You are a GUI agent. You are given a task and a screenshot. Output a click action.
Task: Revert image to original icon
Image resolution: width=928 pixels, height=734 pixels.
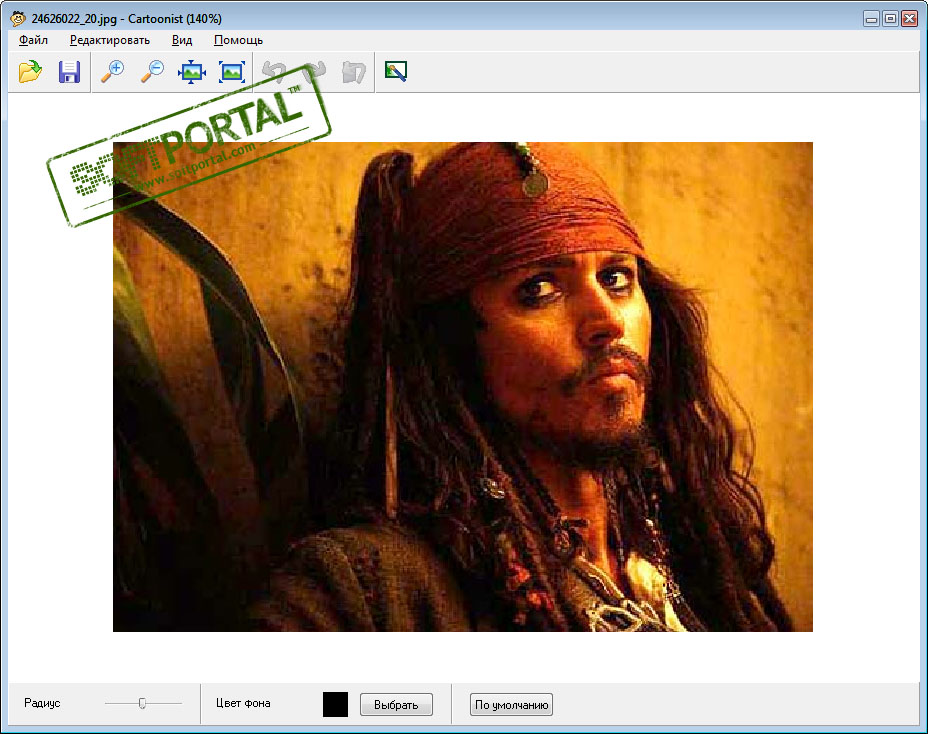tap(354, 72)
